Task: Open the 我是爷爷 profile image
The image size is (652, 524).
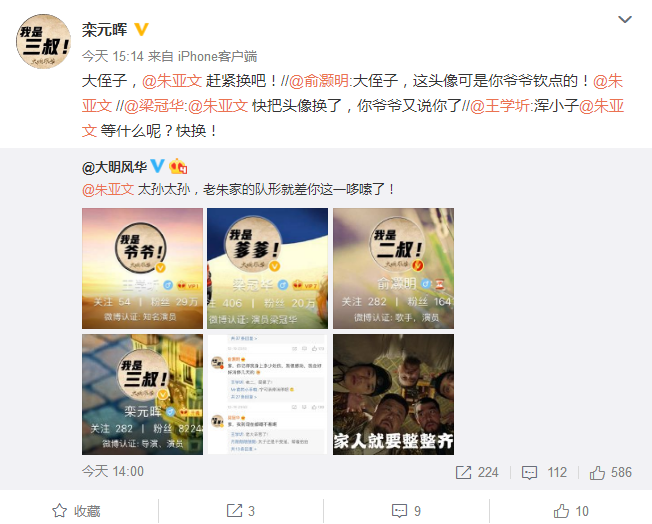Action: (x=142, y=269)
